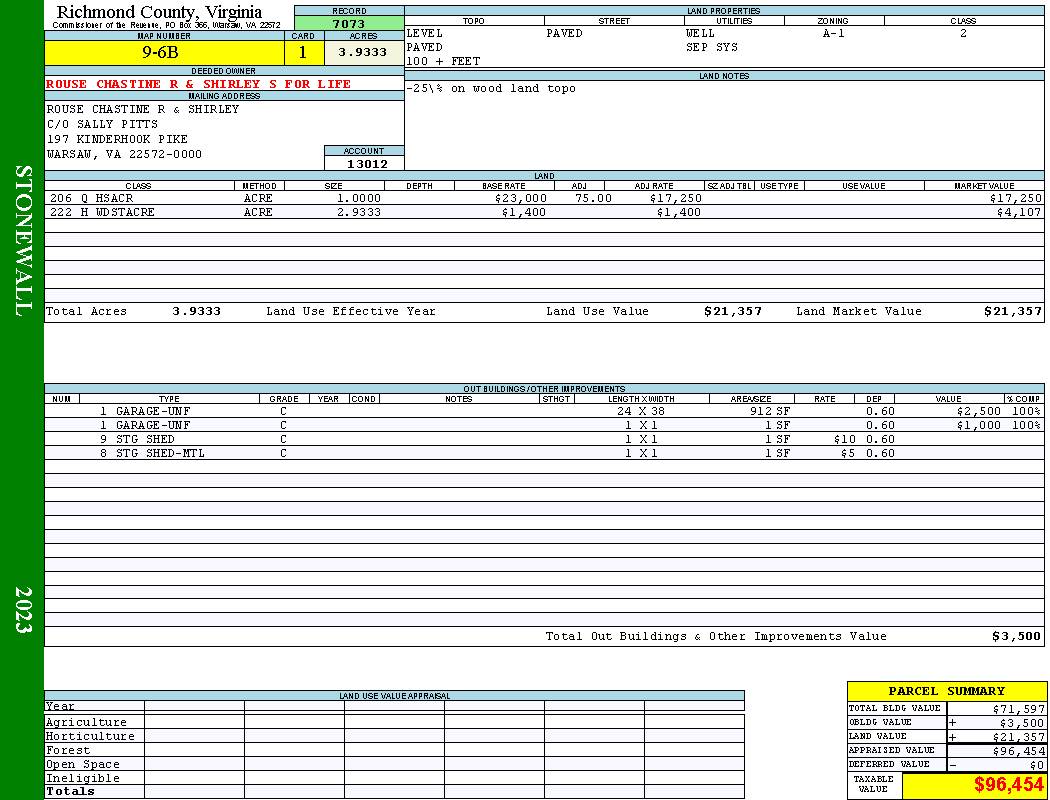Click the Forest row label
1050x800 pixels.
click(x=68, y=750)
